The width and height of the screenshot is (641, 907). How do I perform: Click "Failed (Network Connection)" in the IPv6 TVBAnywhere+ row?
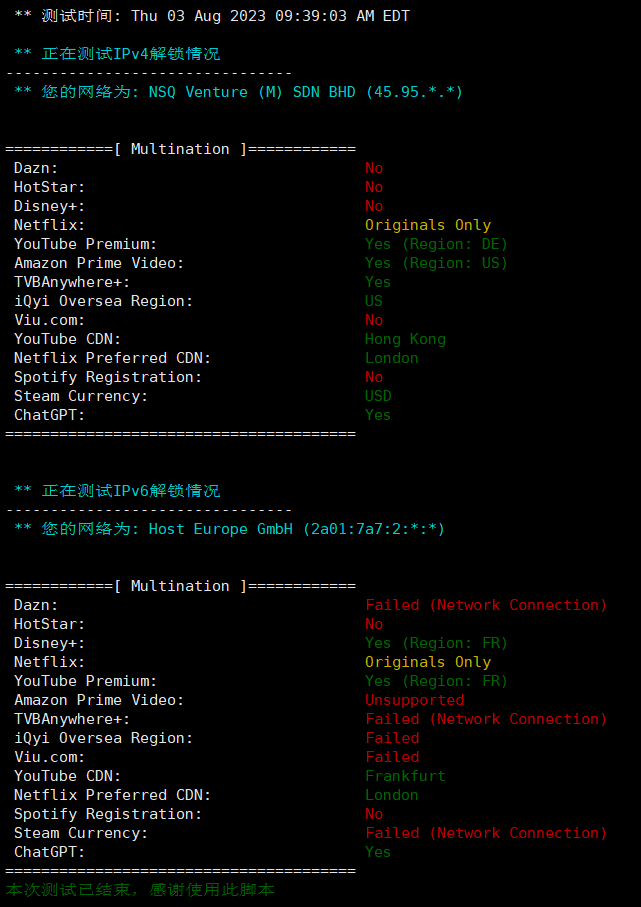tap(486, 720)
